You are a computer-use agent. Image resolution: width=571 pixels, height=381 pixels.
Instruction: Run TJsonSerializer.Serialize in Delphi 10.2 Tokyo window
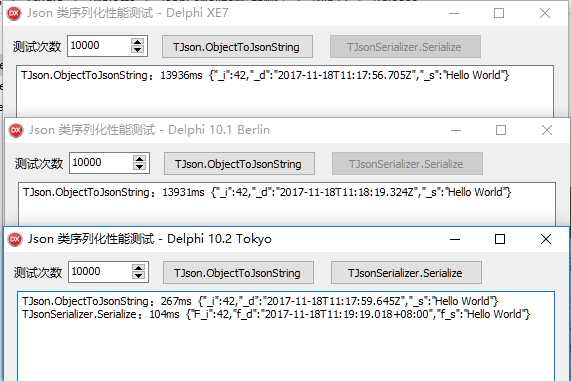[x=406, y=272]
